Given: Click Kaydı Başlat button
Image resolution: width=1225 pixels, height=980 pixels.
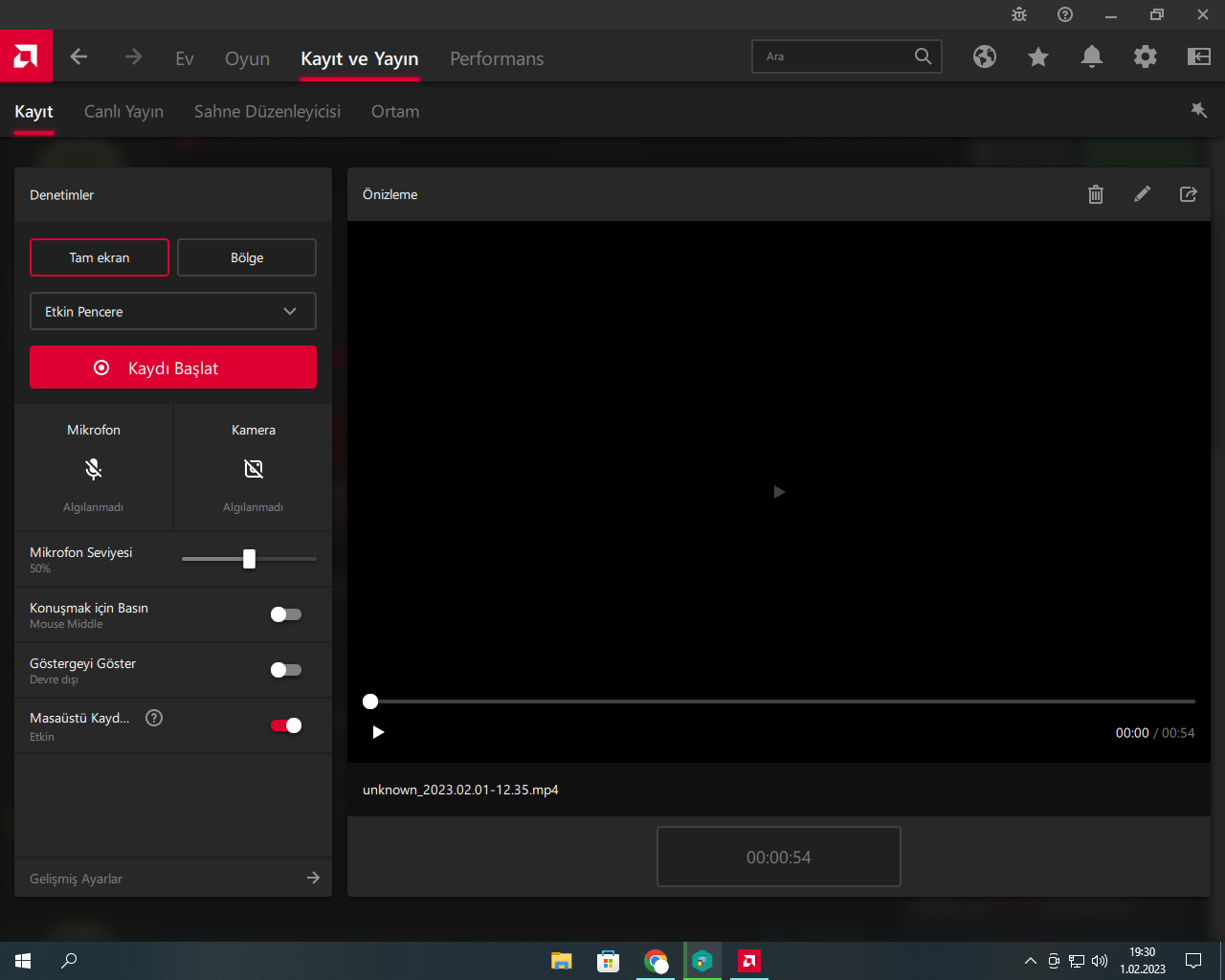Looking at the screenshot, I should [x=173, y=367].
